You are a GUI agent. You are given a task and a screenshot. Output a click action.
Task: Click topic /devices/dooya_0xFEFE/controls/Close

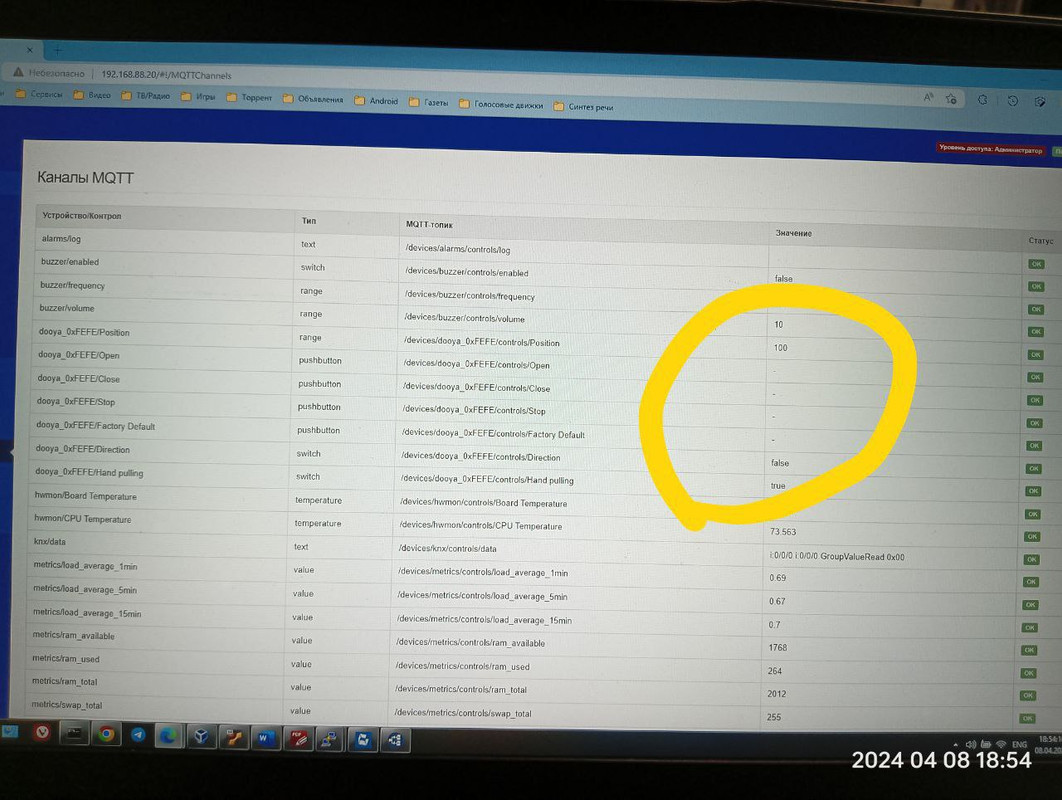click(x=477, y=387)
